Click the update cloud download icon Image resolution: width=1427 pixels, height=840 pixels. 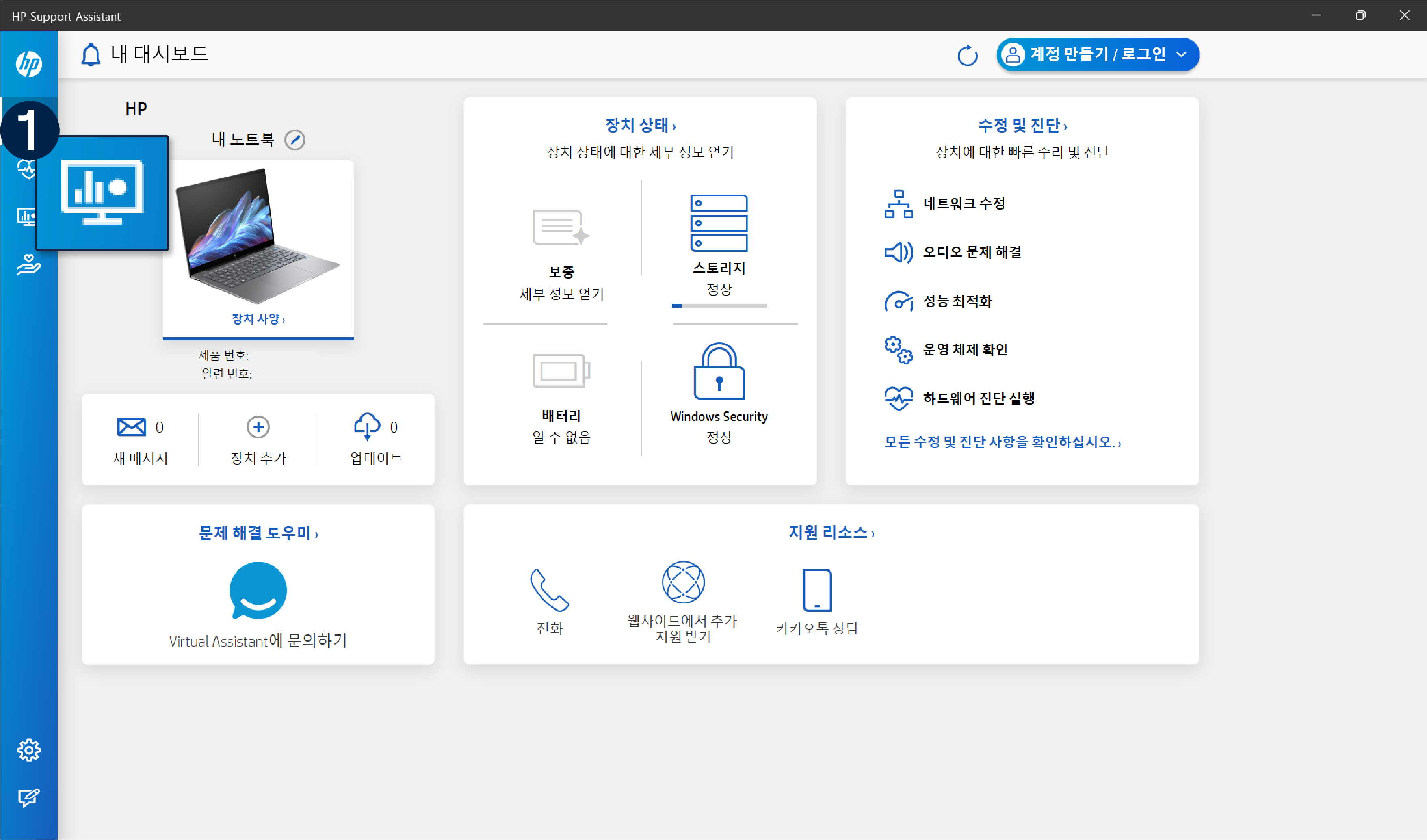[x=367, y=426]
